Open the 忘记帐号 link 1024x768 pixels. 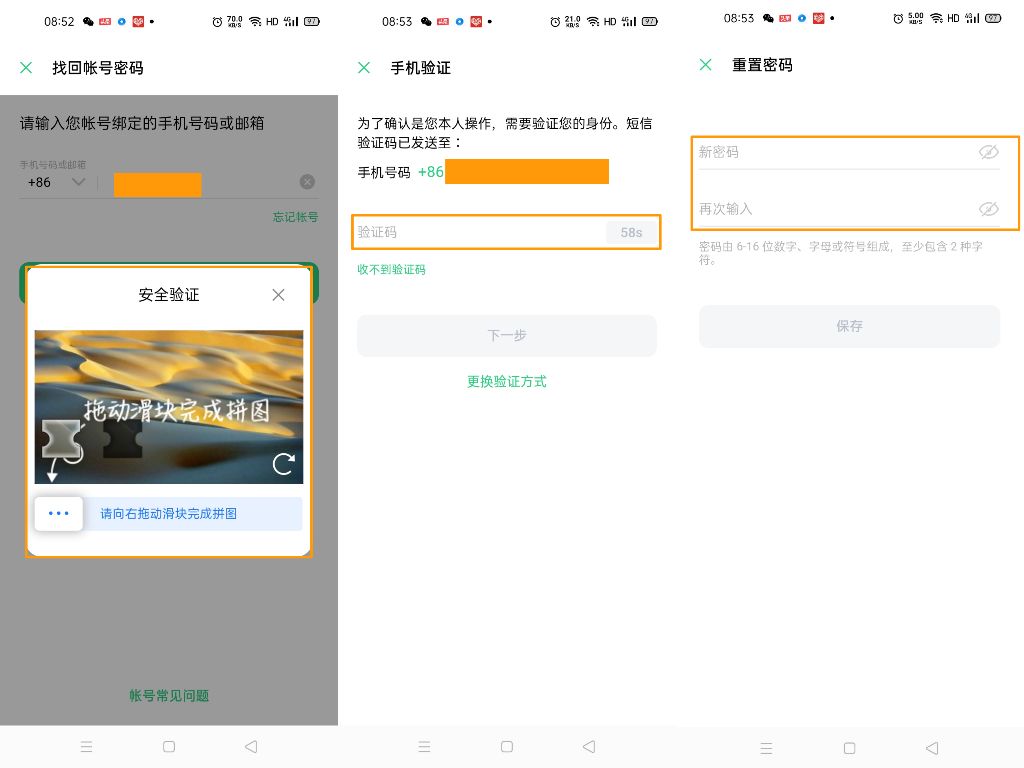coord(296,216)
